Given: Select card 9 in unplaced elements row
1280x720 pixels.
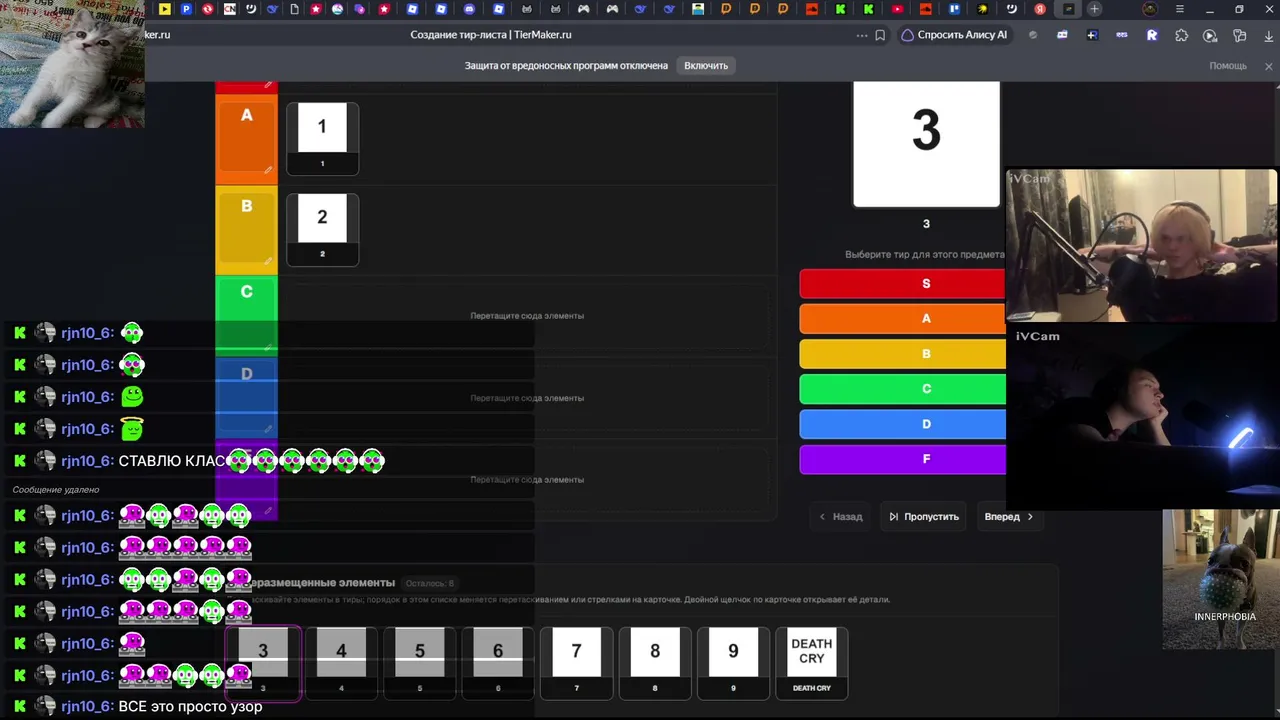Looking at the screenshot, I should pyautogui.click(x=733, y=663).
